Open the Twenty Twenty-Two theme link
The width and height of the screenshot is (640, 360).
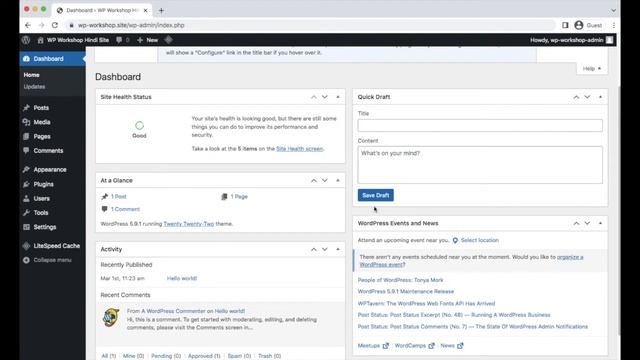click(189, 224)
